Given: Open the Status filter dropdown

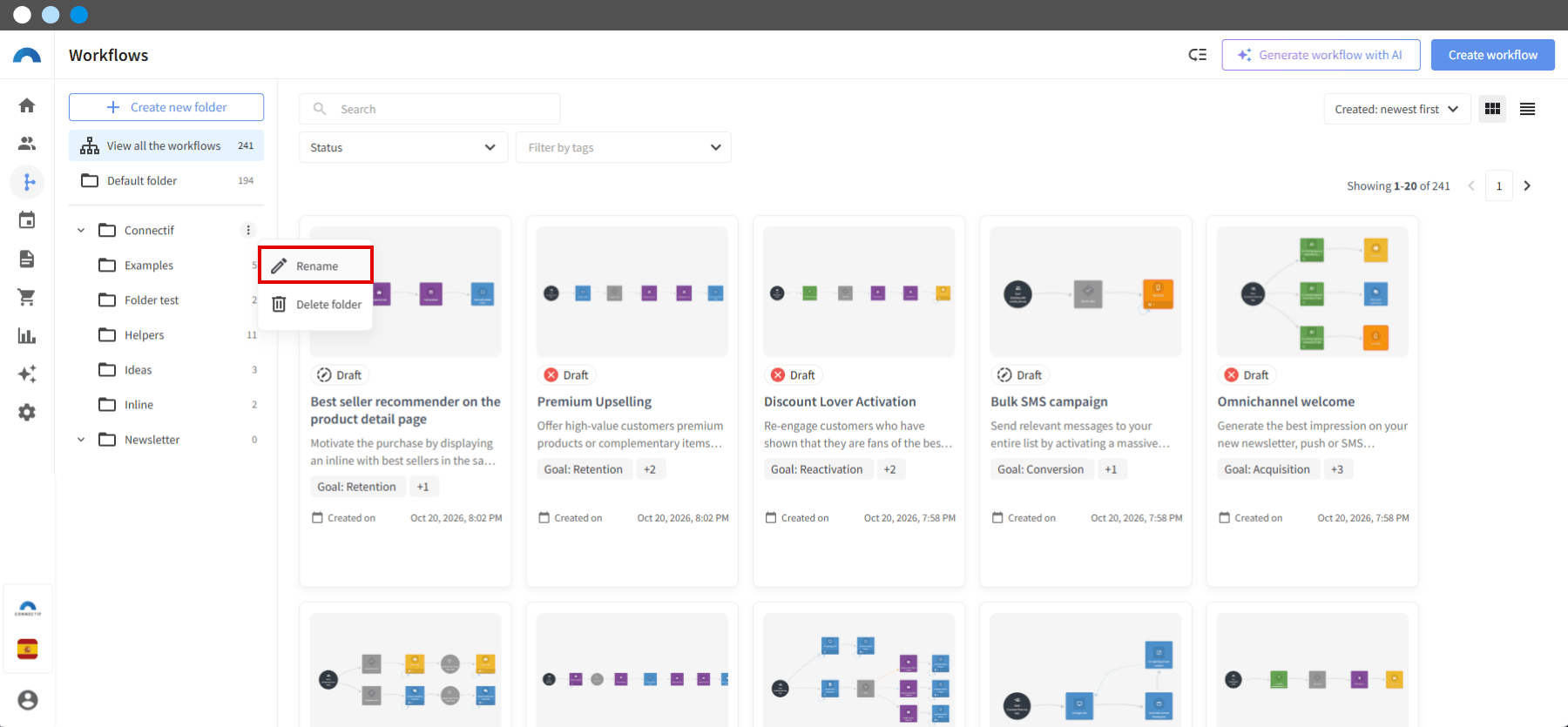Looking at the screenshot, I should tap(403, 147).
